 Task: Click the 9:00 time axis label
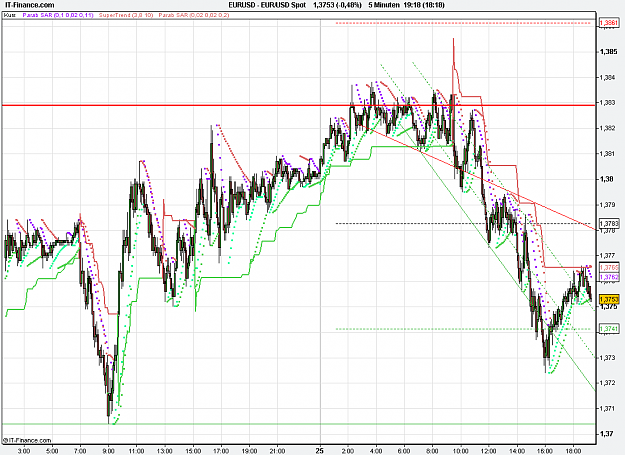[108, 451]
